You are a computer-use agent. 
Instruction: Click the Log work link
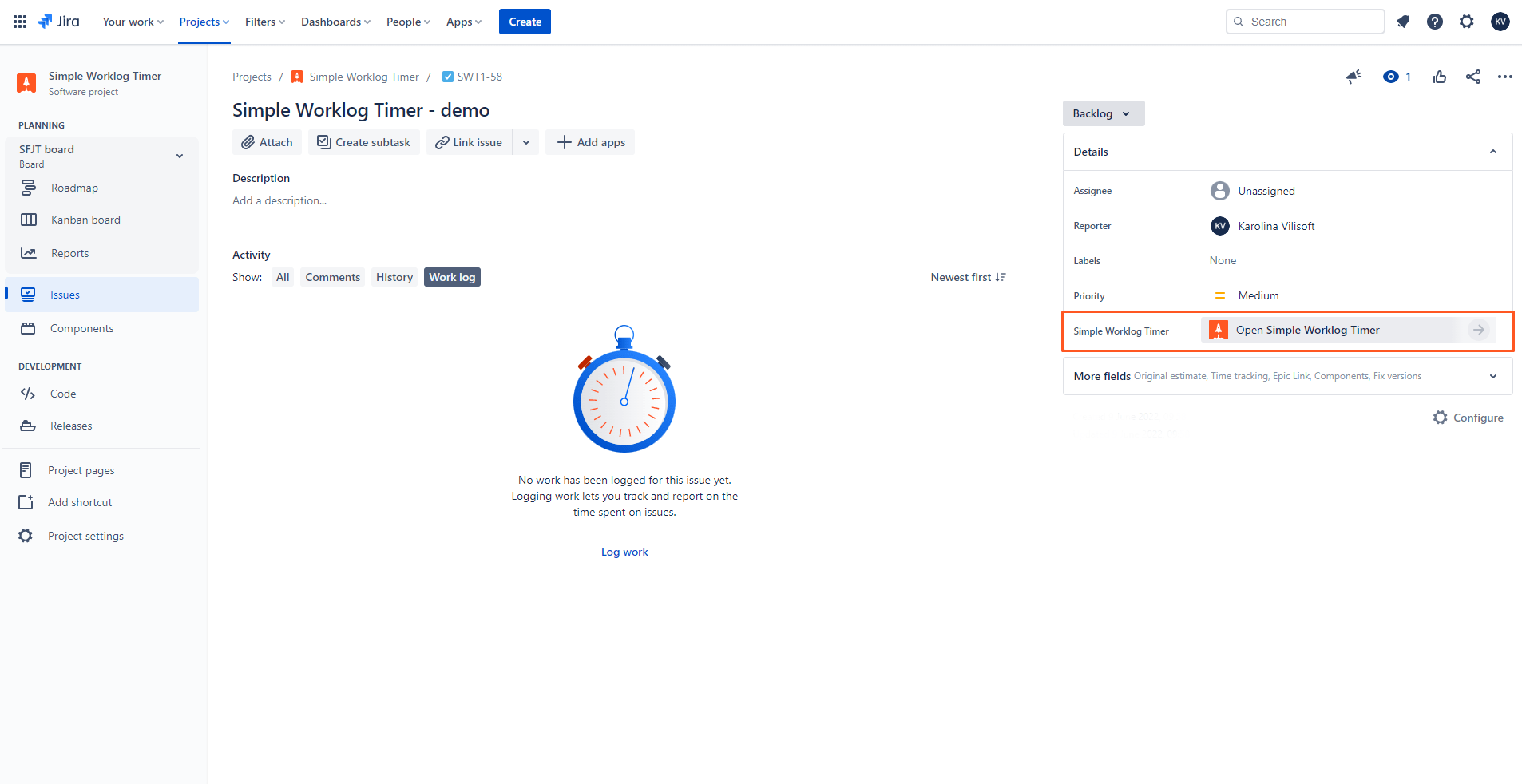[624, 552]
